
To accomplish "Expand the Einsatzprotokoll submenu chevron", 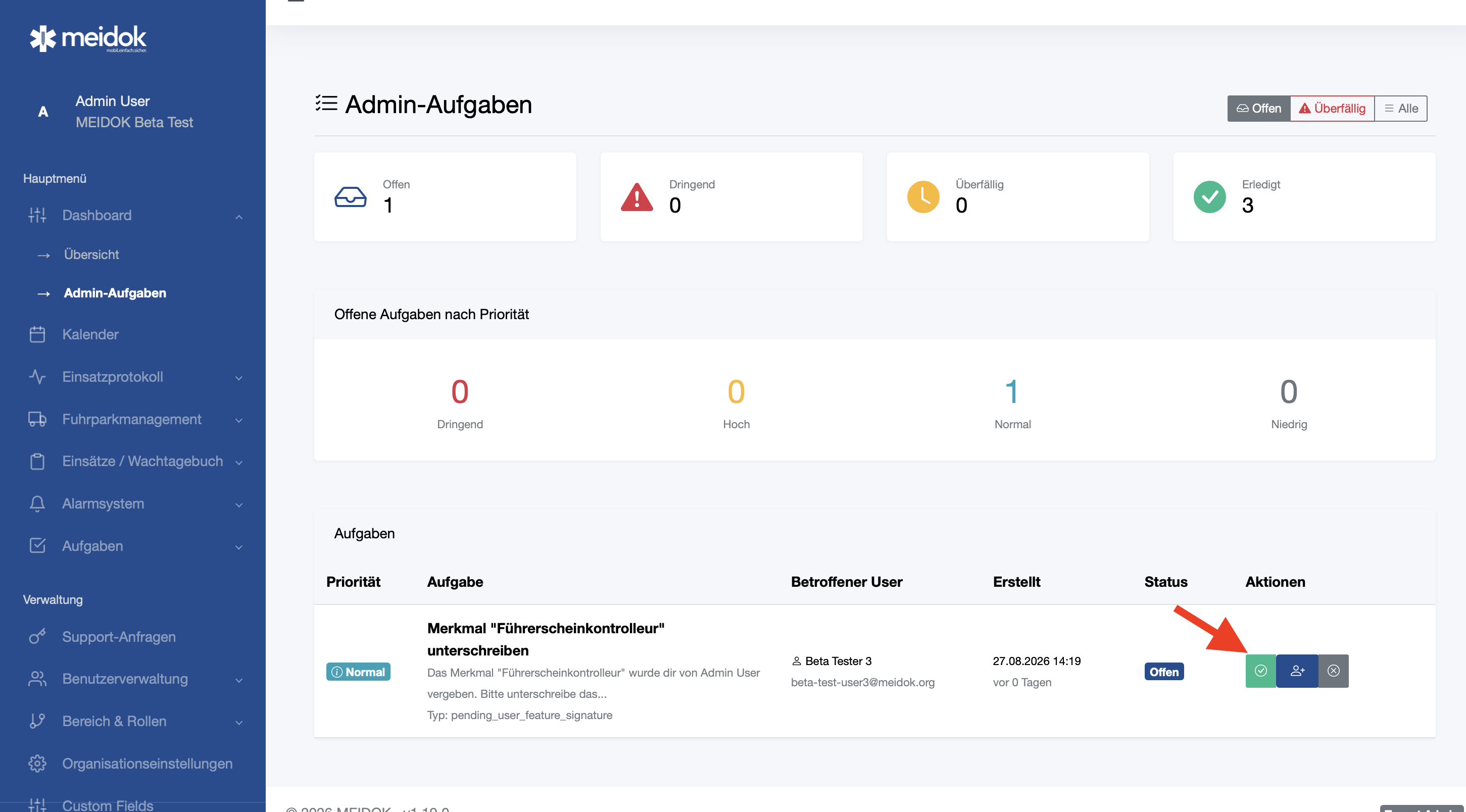I will click(x=239, y=378).
